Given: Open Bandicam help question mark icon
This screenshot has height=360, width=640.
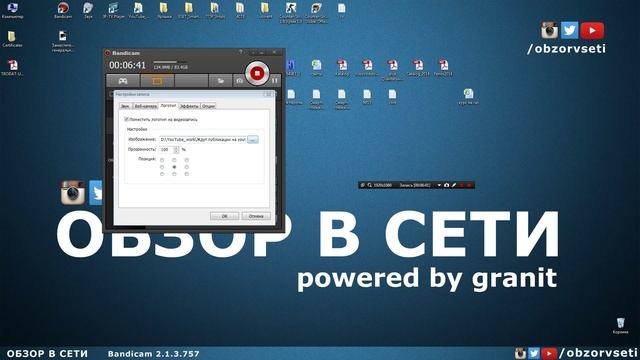Looking at the screenshot, I should point(241,52).
